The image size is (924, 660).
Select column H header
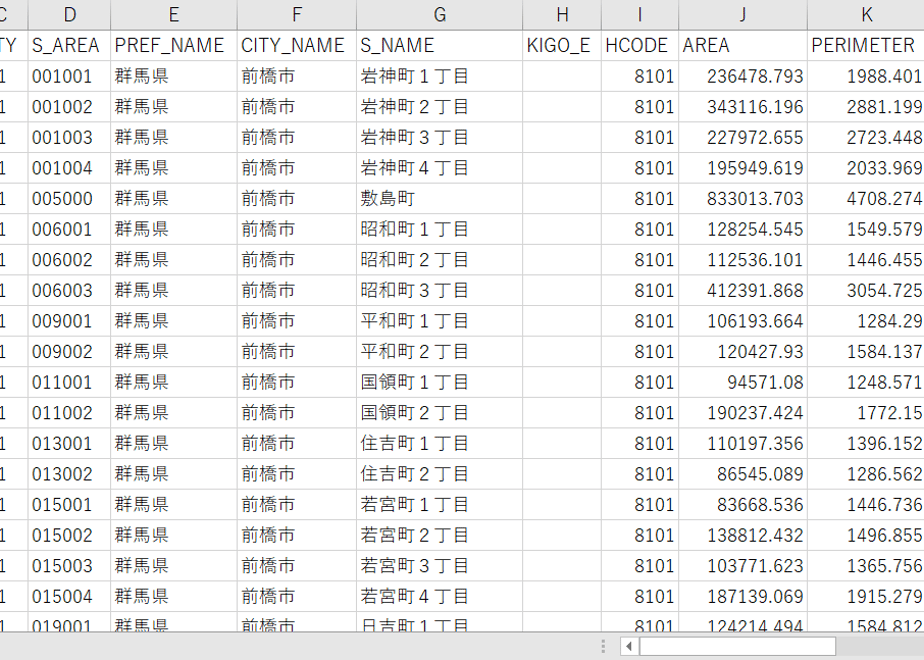pyautogui.click(x=562, y=15)
